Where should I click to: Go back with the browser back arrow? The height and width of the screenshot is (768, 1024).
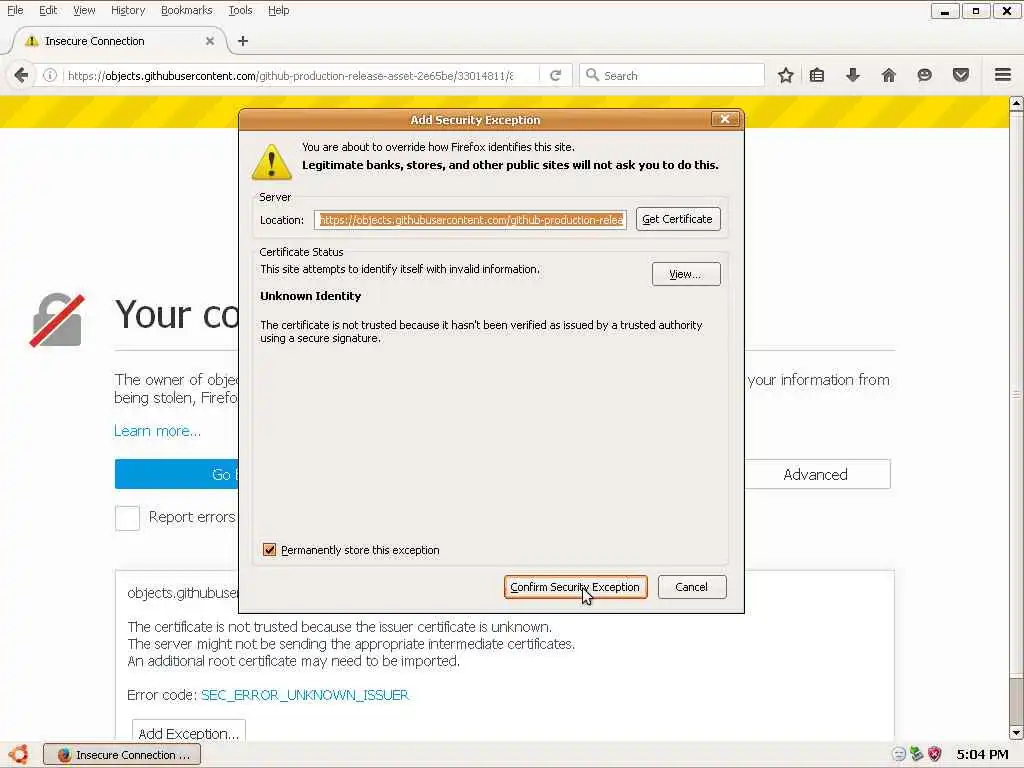pos(21,75)
